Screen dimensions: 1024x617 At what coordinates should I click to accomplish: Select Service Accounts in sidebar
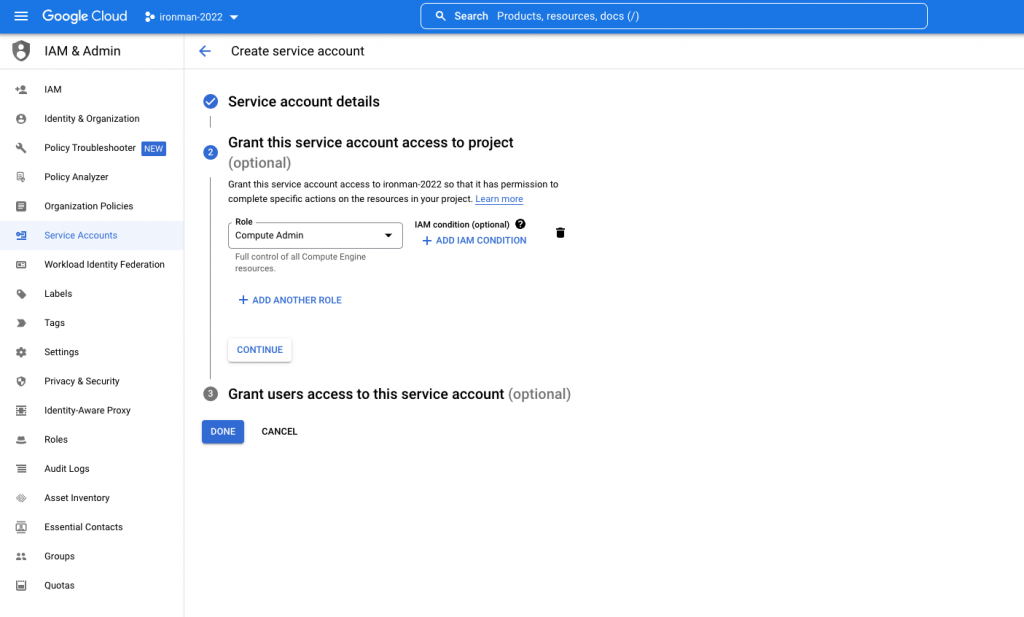(x=80, y=236)
